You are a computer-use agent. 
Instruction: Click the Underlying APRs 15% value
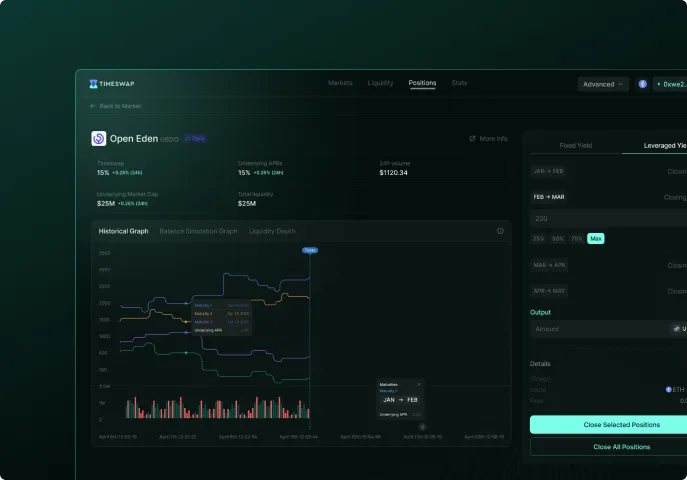tap(244, 173)
